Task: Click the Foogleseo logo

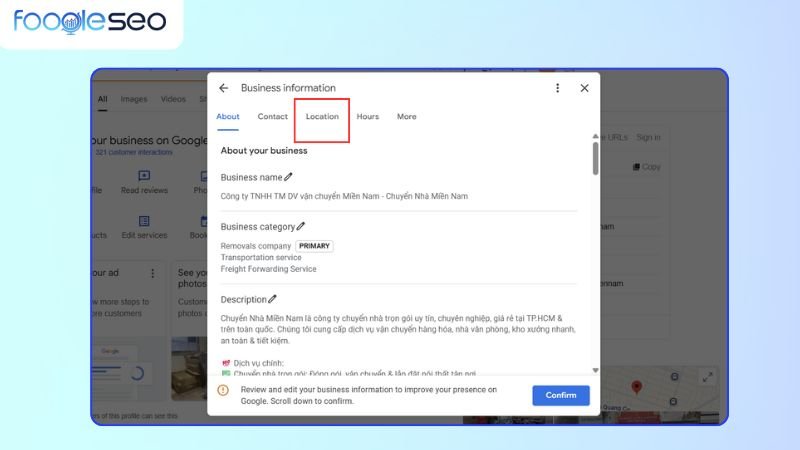Action: 90,21
